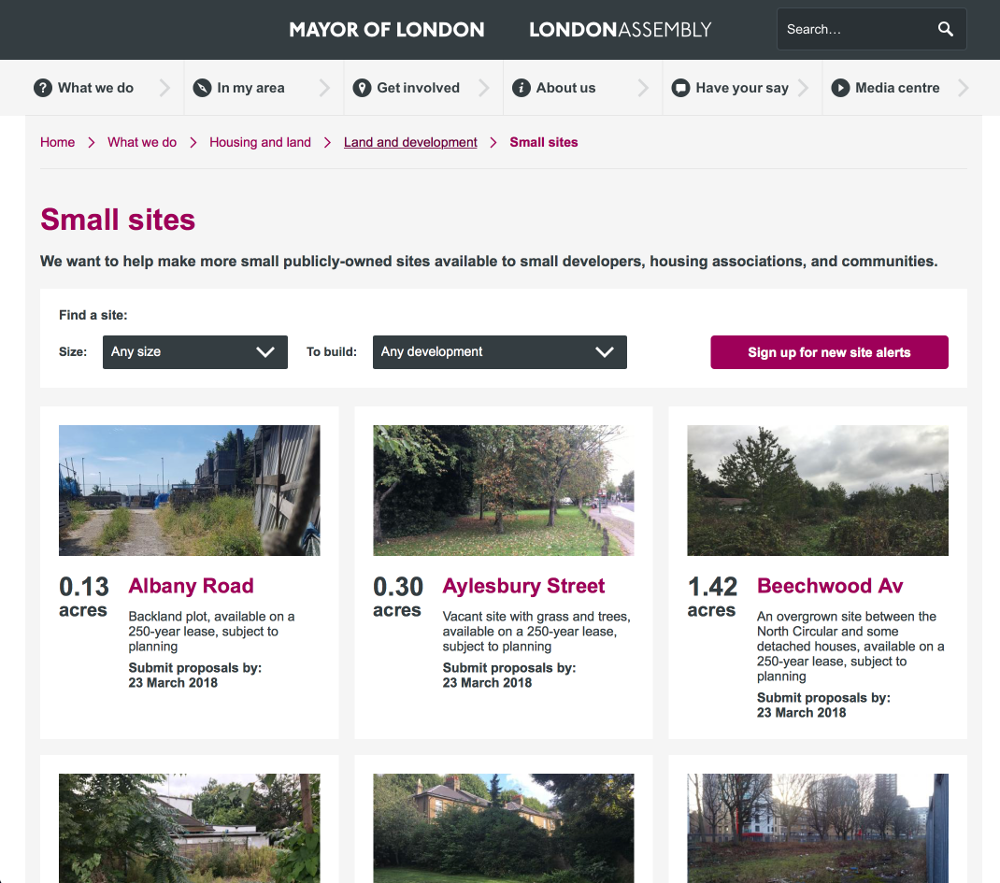Open the Housing and land breadcrumb link

260,142
